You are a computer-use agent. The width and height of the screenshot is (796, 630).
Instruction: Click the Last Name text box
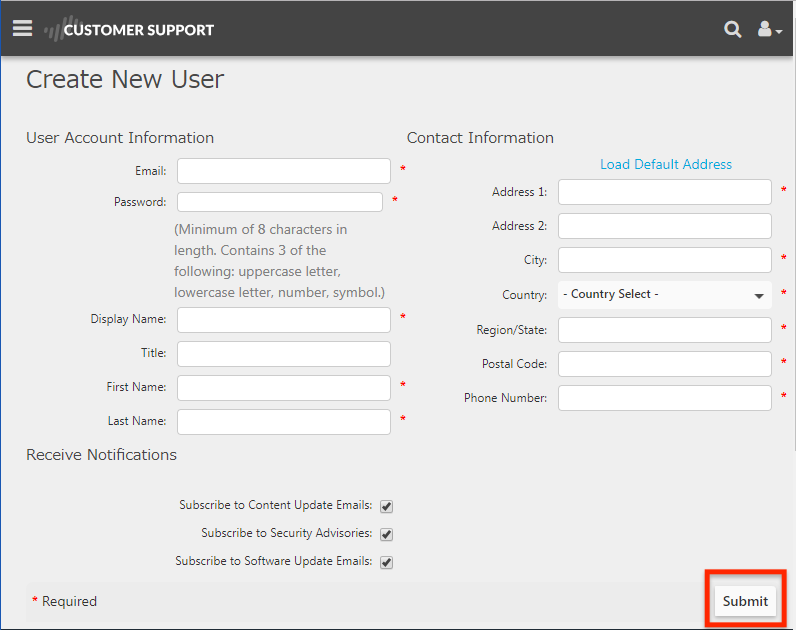click(x=284, y=422)
